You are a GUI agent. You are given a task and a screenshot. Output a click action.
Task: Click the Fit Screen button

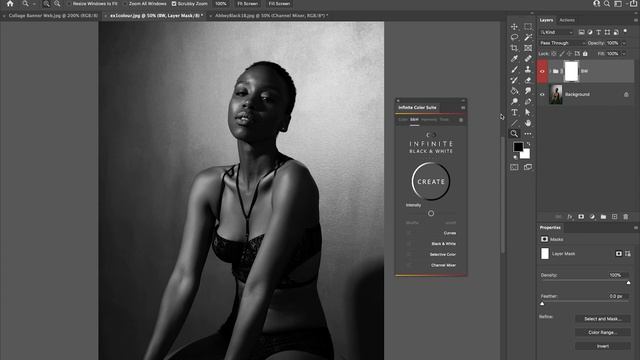(x=247, y=4)
